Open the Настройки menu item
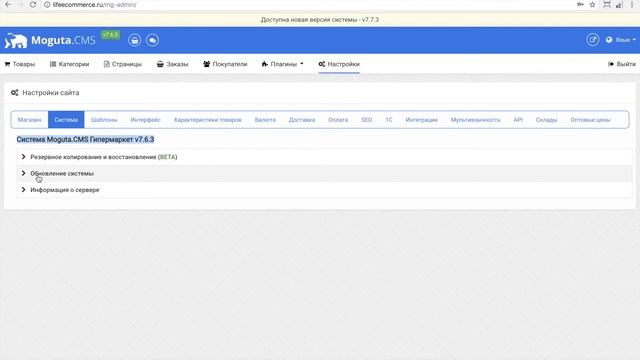Viewport: 640px width, 360px height. pyautogui.click(x=339, y=64)
